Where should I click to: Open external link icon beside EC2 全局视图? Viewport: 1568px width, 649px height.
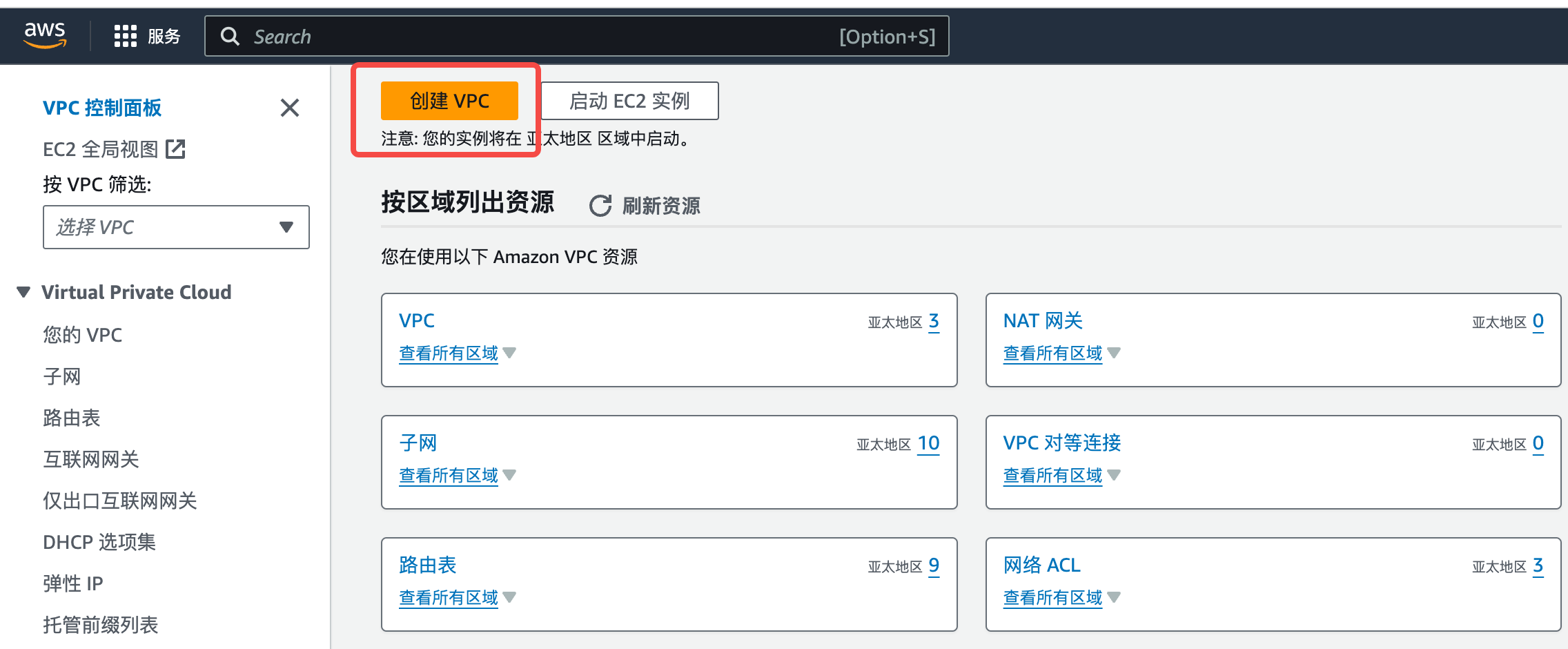(175, 148)
